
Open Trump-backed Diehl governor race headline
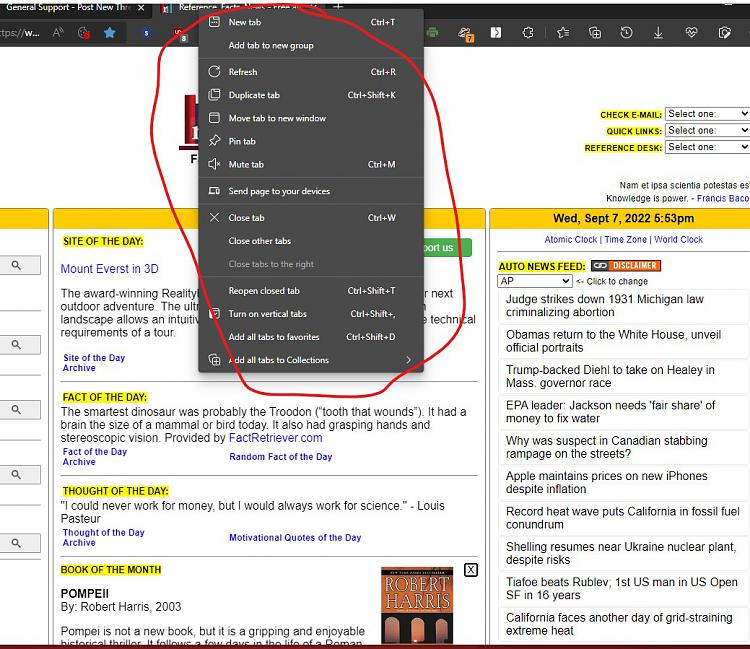point(610,376)
